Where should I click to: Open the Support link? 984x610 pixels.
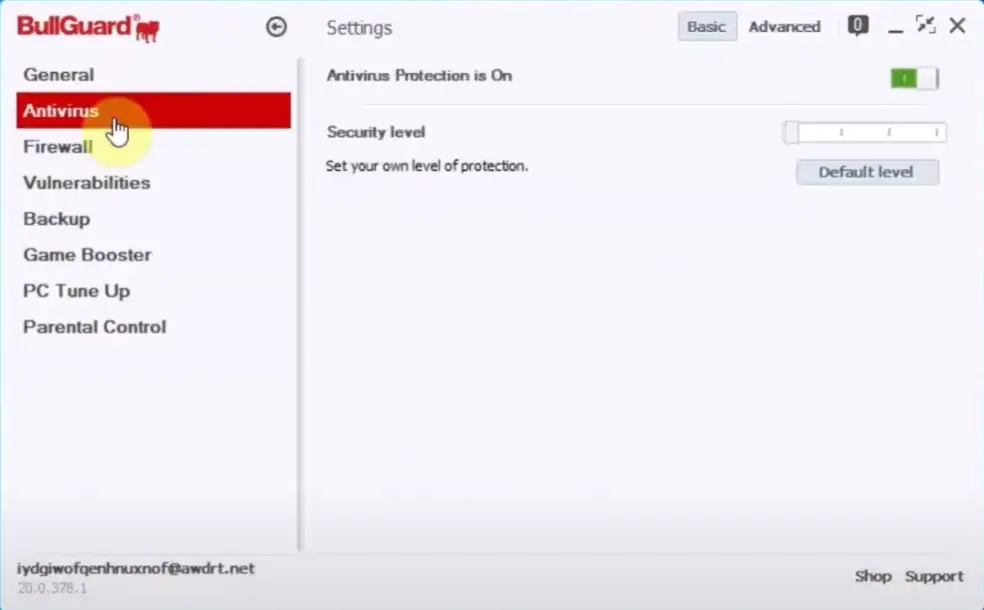tap(934, 576)
